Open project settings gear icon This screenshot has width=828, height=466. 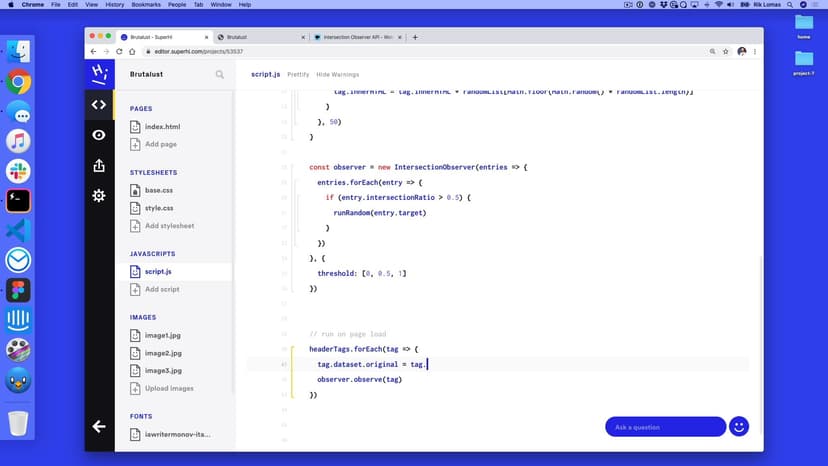(x=98, y=196)
